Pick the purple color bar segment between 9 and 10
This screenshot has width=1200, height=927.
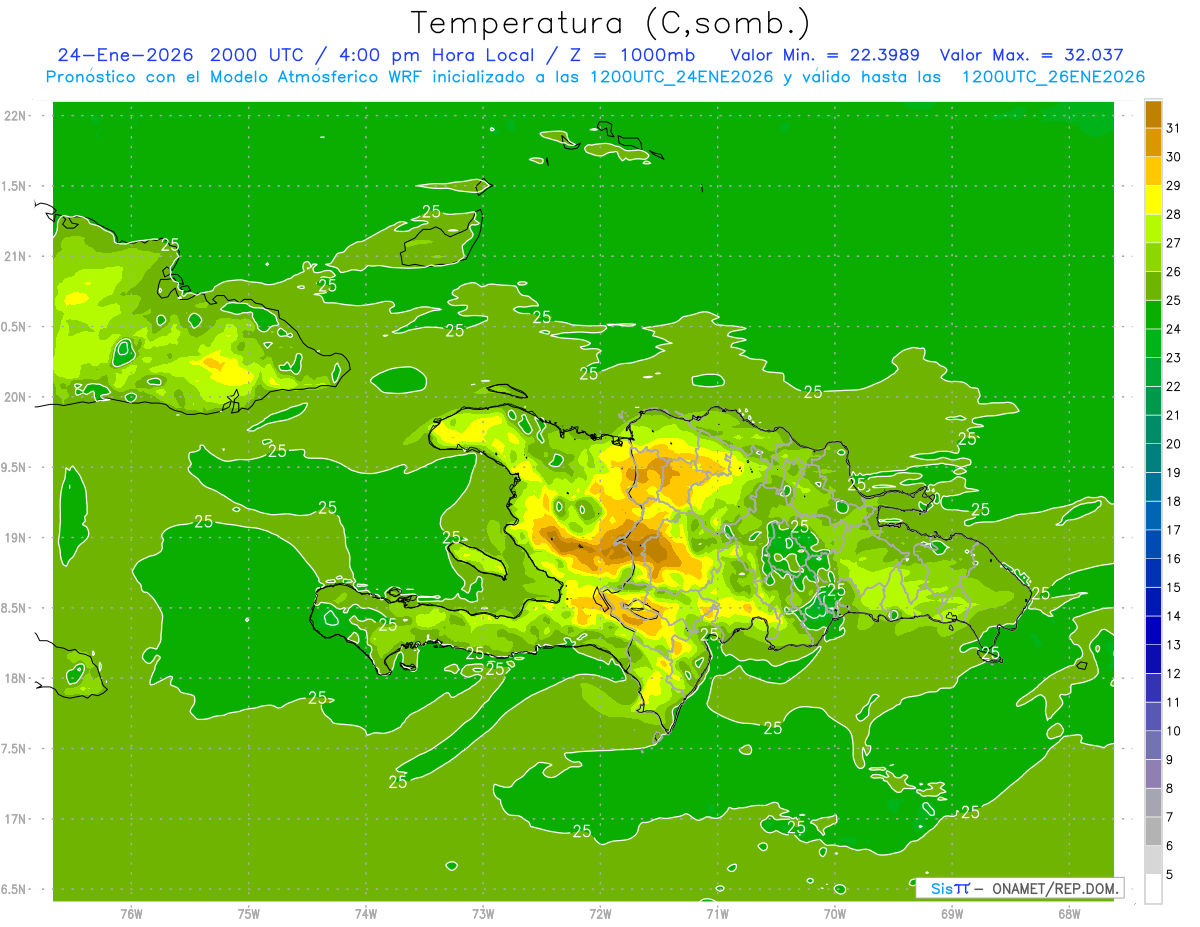coord(1153,745)
